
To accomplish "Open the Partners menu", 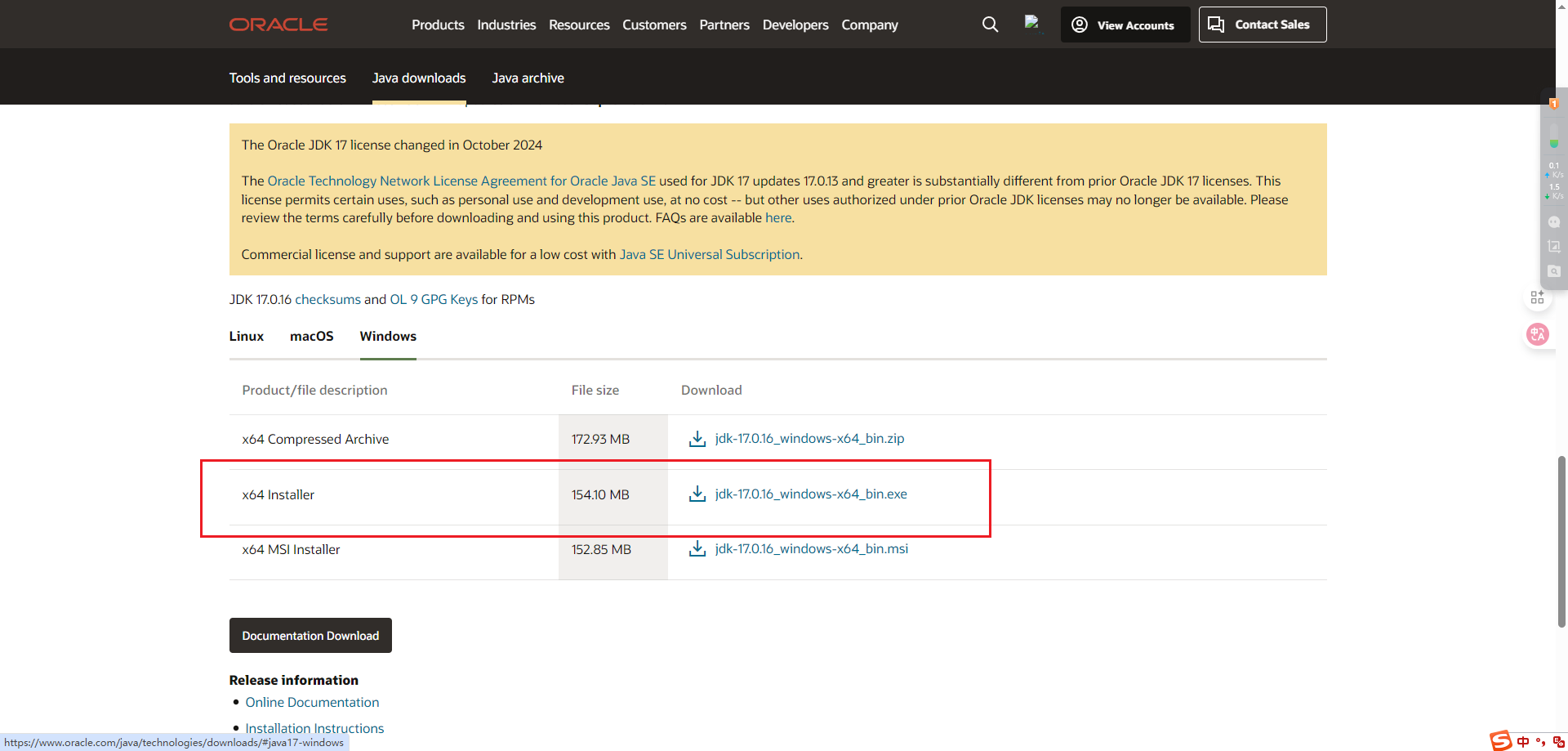I will pos(724,25).
